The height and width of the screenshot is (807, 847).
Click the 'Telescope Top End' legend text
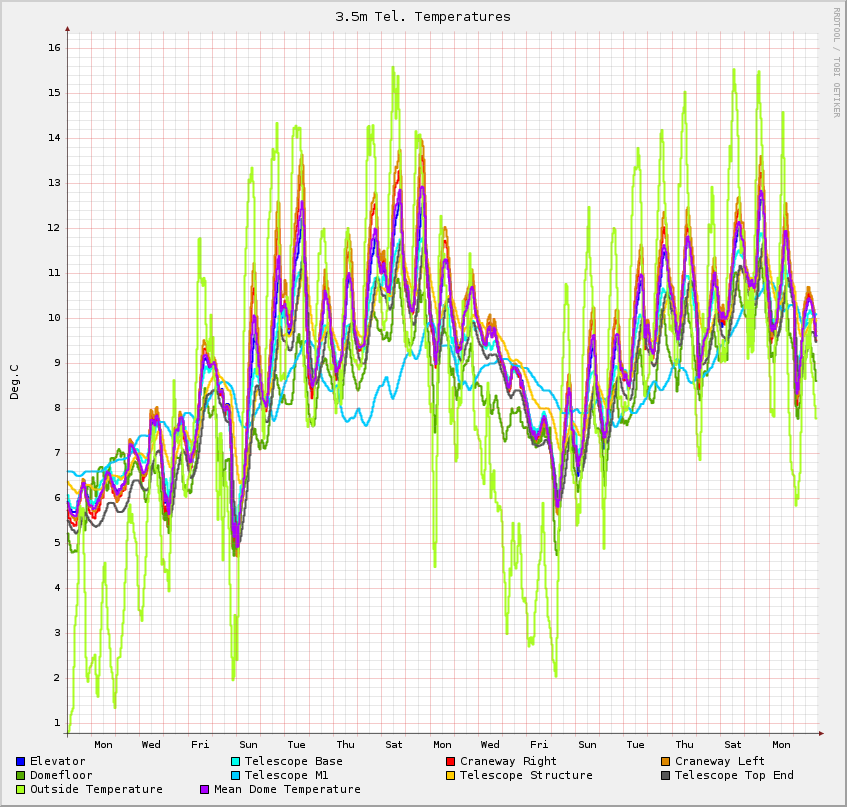point(734,775)
